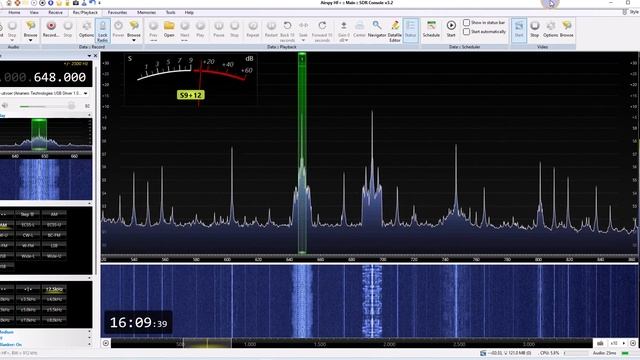Open the Memories ribbon tab

pos(147,13)
